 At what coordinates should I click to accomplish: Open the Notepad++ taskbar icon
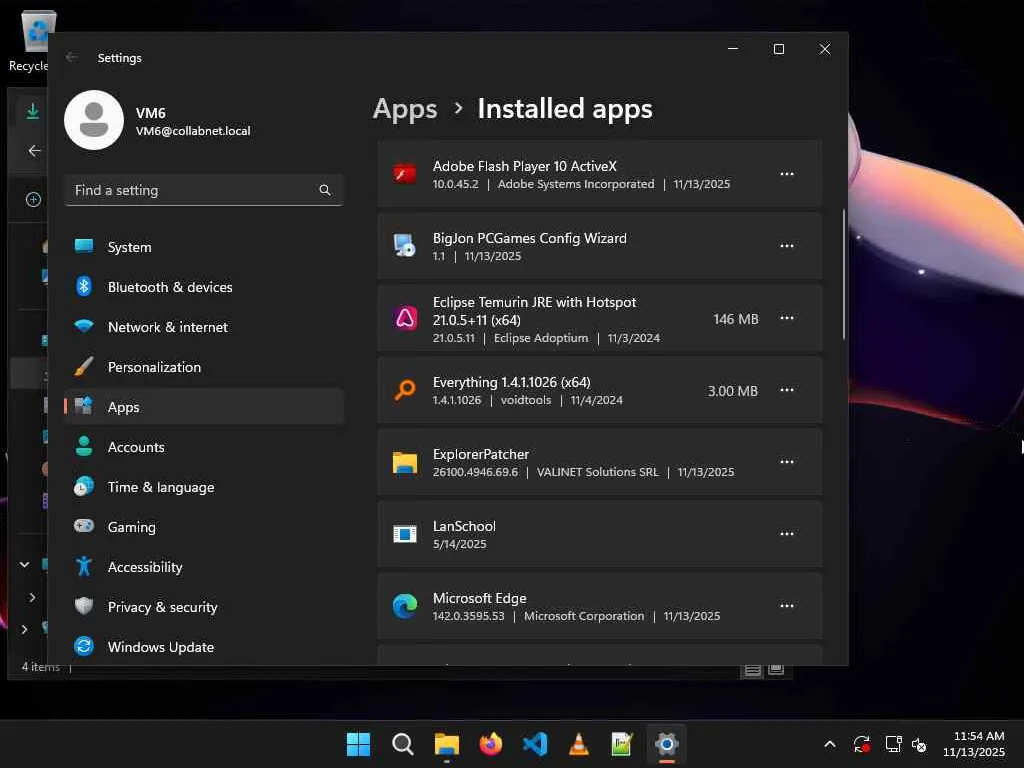coord(622,744)
